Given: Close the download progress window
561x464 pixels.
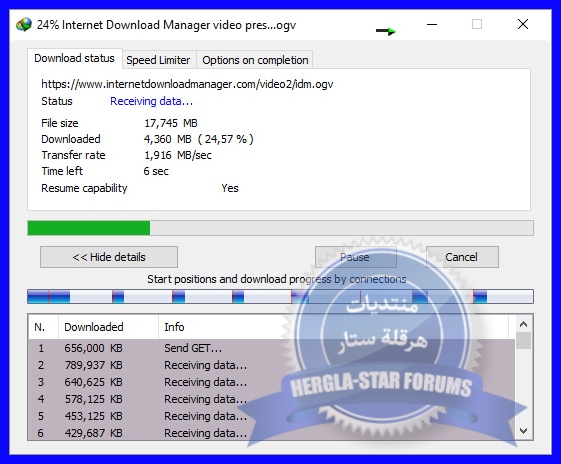Looking at the screenshot, I should [x=523, y=25].
